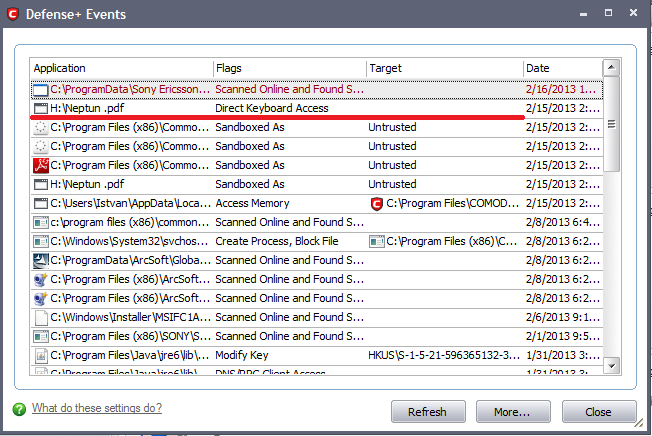Click the vertical scrollbar thumb
The image size is (652, 436).
coord(611,124)
